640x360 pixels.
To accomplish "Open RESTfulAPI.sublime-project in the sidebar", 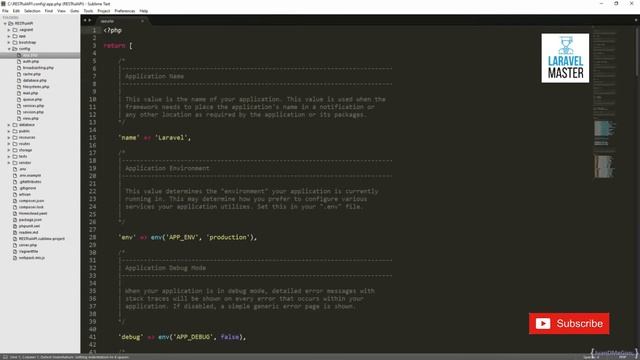I will coord(42,239).
